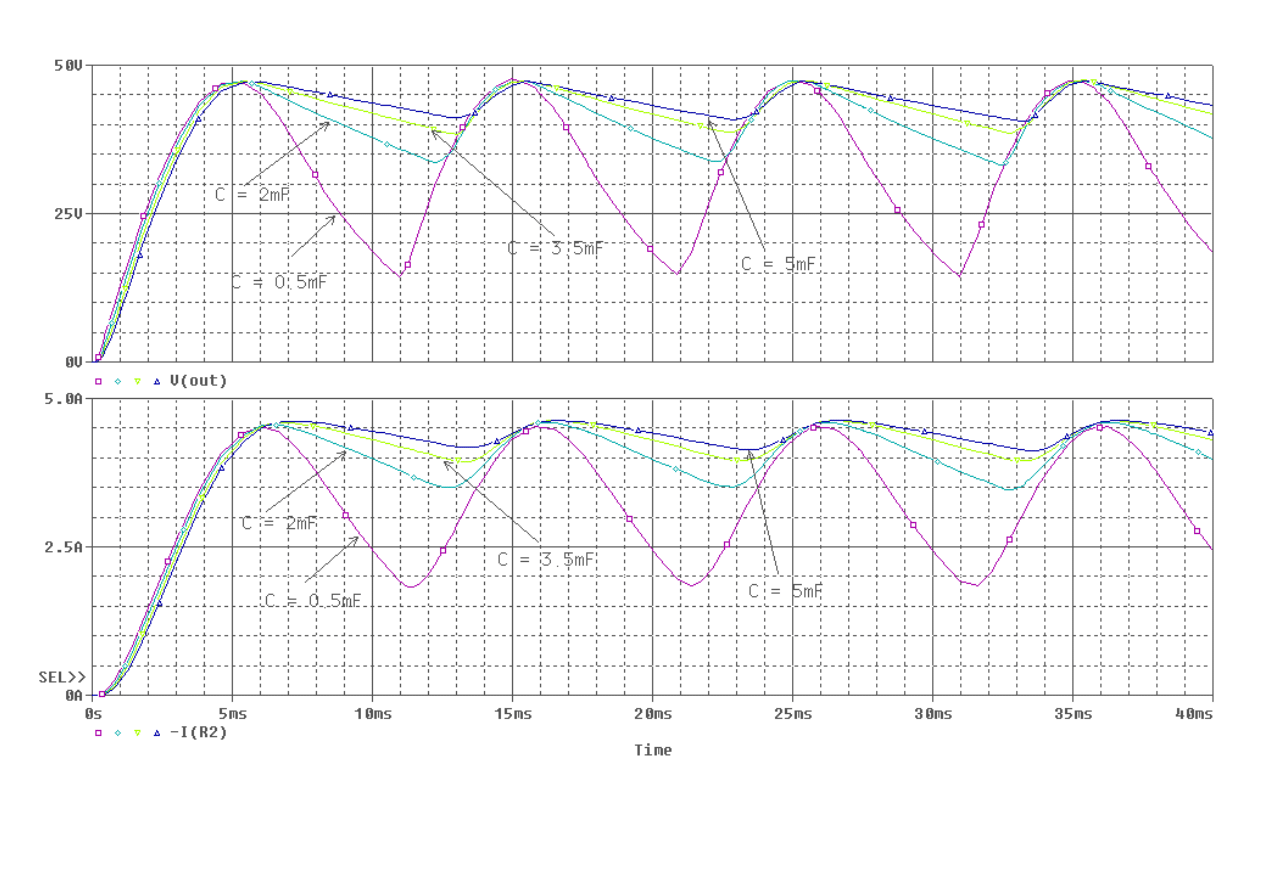Image resolution: width=1263 pixels, height=893 pixels.
Task: Select the cyan diamond marker beside -I(R2)
Action: [x=118, y=733]
